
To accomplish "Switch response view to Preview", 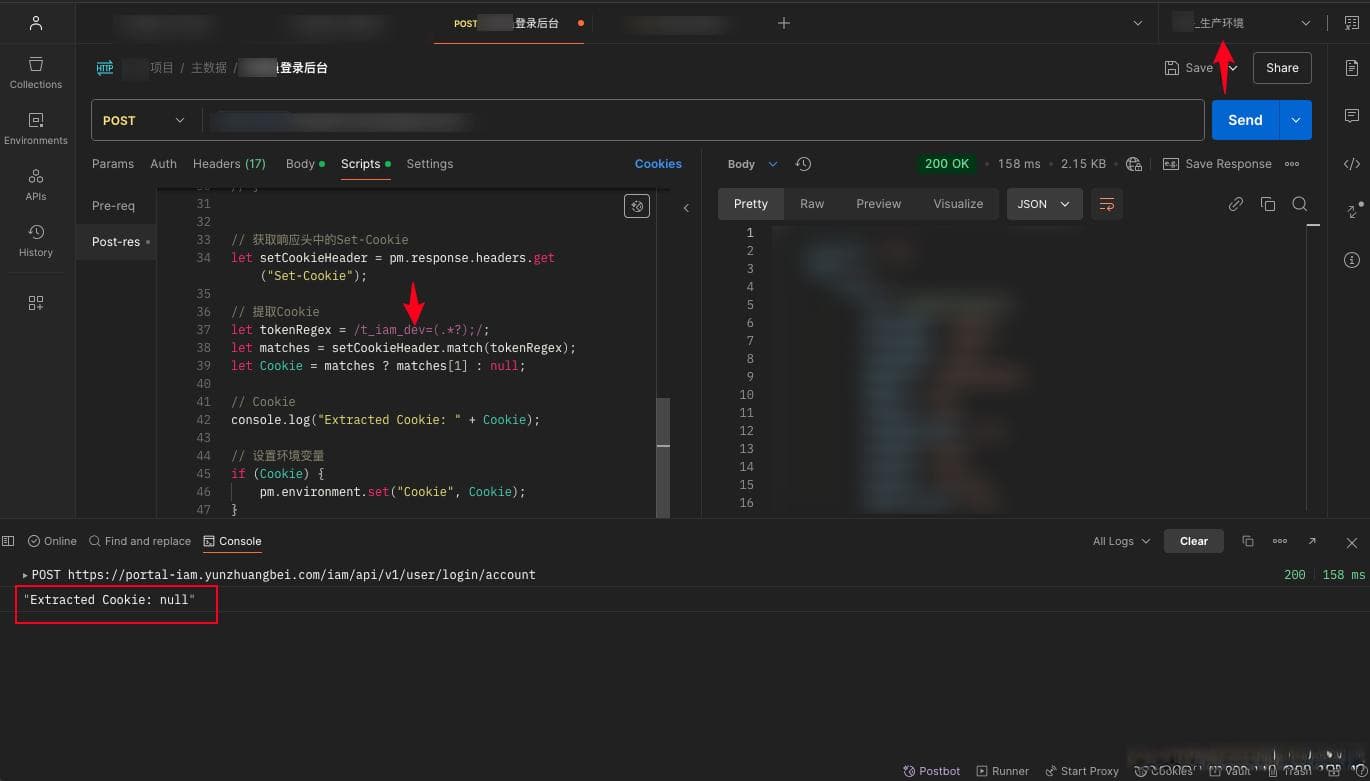I will 878,204.
